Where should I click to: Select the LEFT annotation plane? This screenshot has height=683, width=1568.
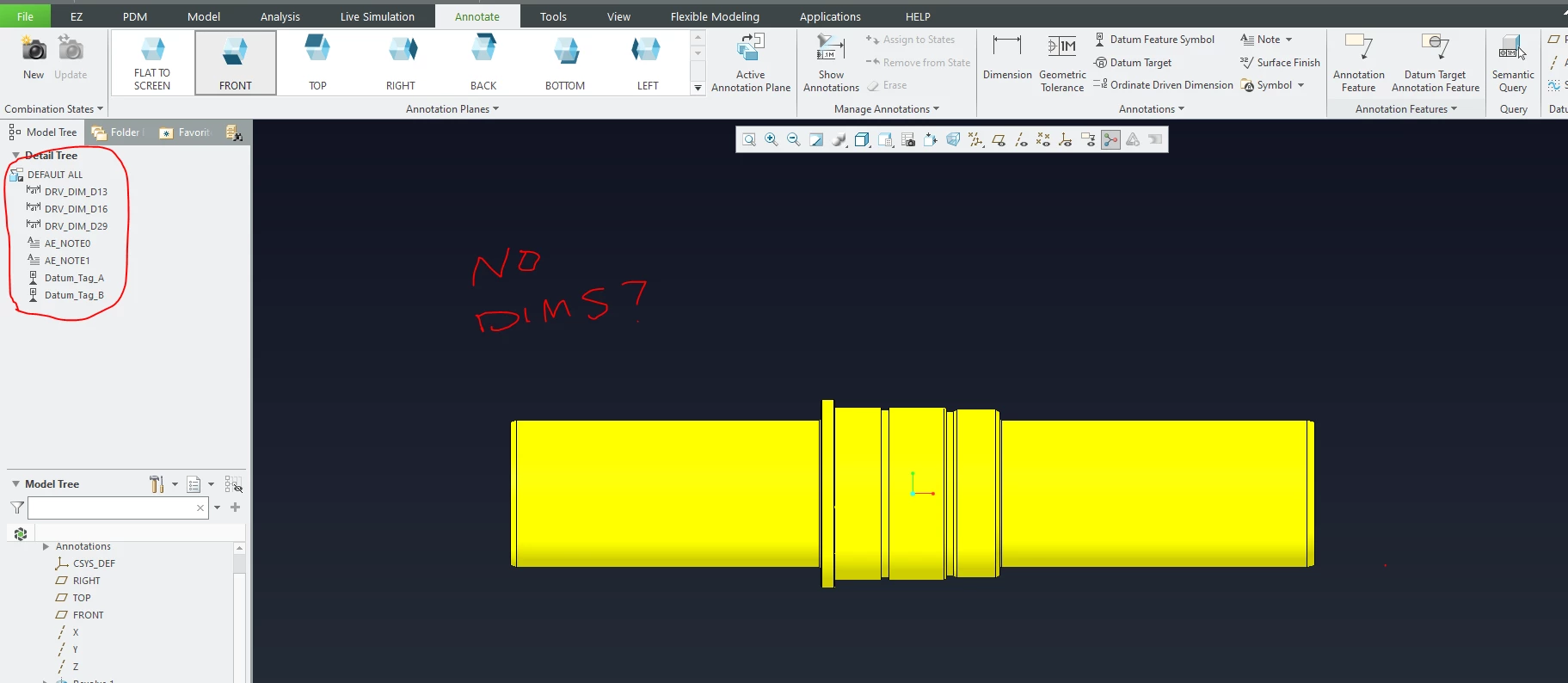coord(648,63)
